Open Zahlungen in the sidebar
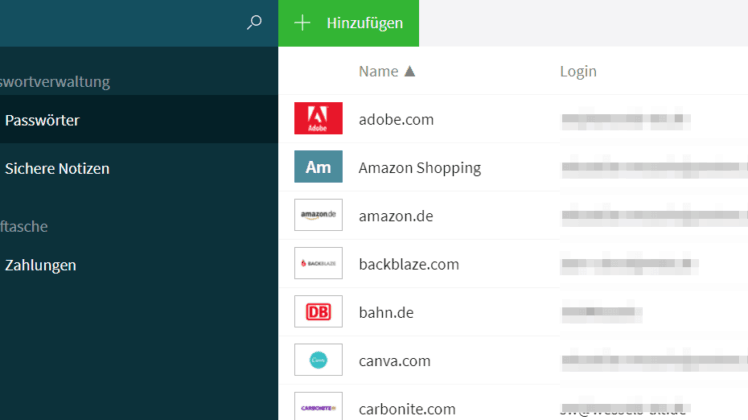This screenshot has width=748, height=420. [139, 265]
